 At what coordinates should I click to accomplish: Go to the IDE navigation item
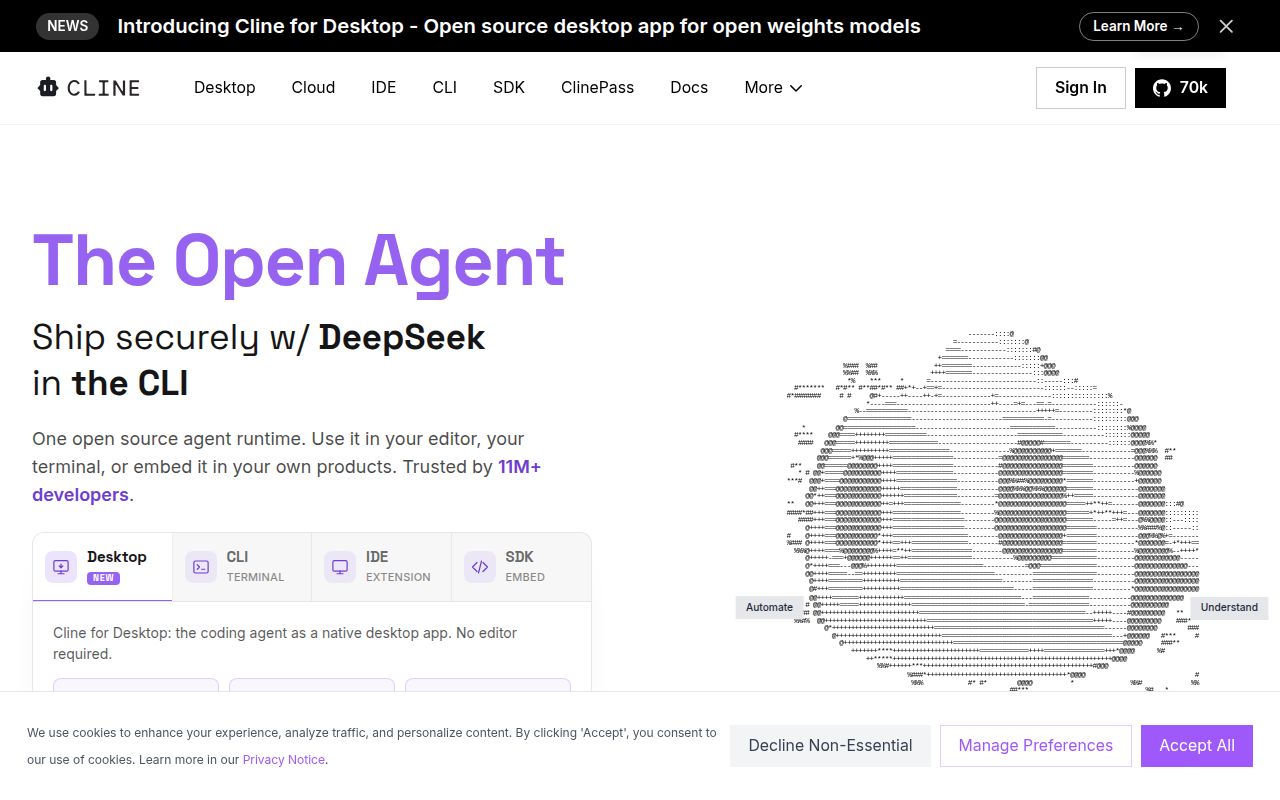pyautogui.click(x=383, y=88)
